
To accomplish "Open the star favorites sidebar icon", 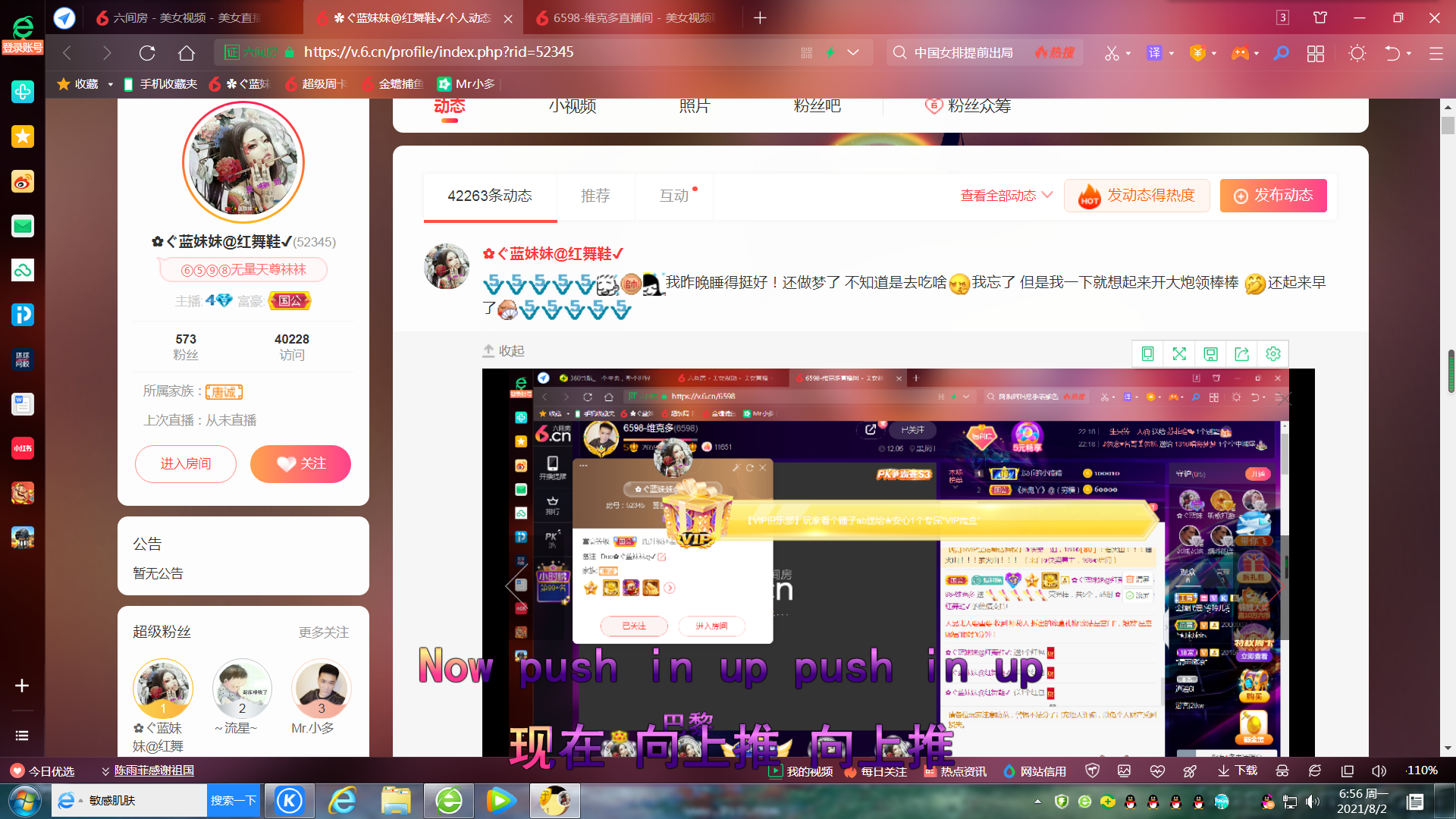I will (23, 136).
